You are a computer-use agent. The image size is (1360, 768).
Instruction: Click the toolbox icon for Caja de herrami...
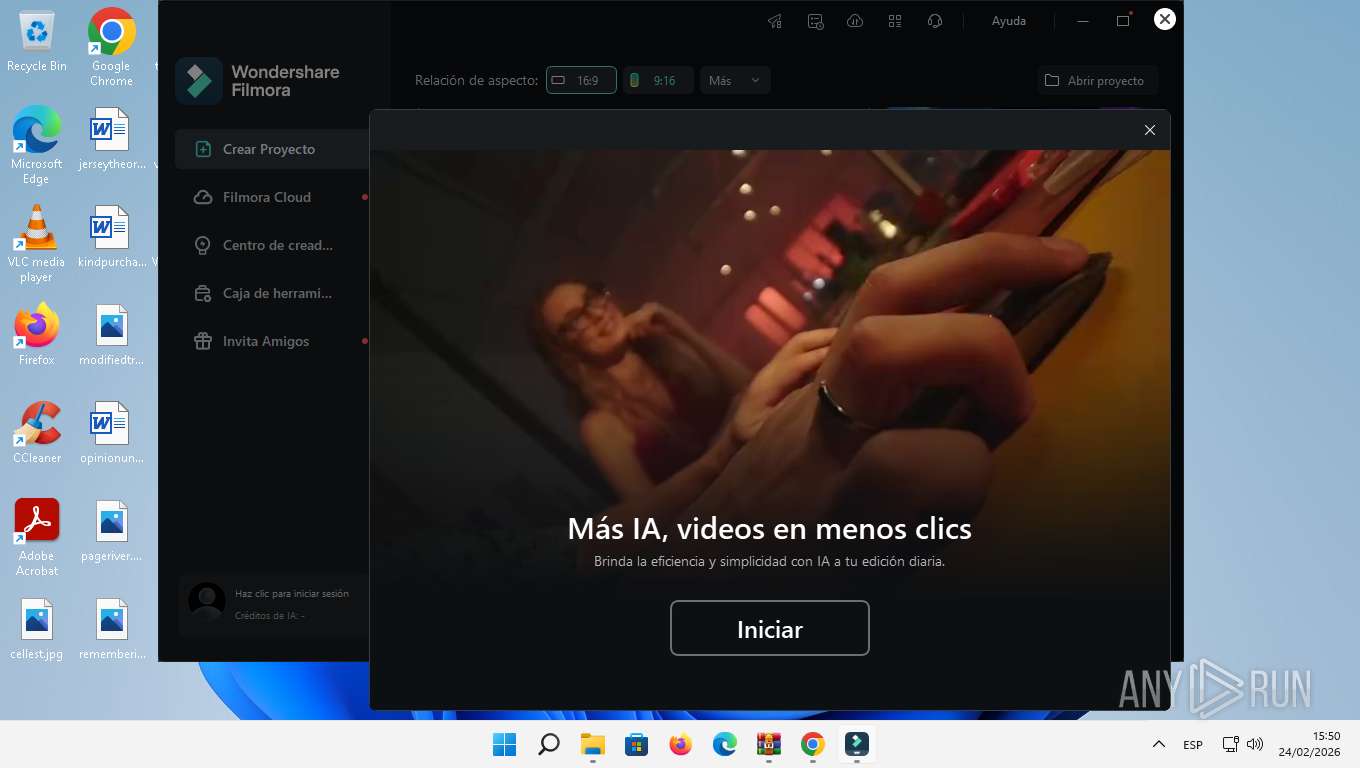[x=203, y=293]
